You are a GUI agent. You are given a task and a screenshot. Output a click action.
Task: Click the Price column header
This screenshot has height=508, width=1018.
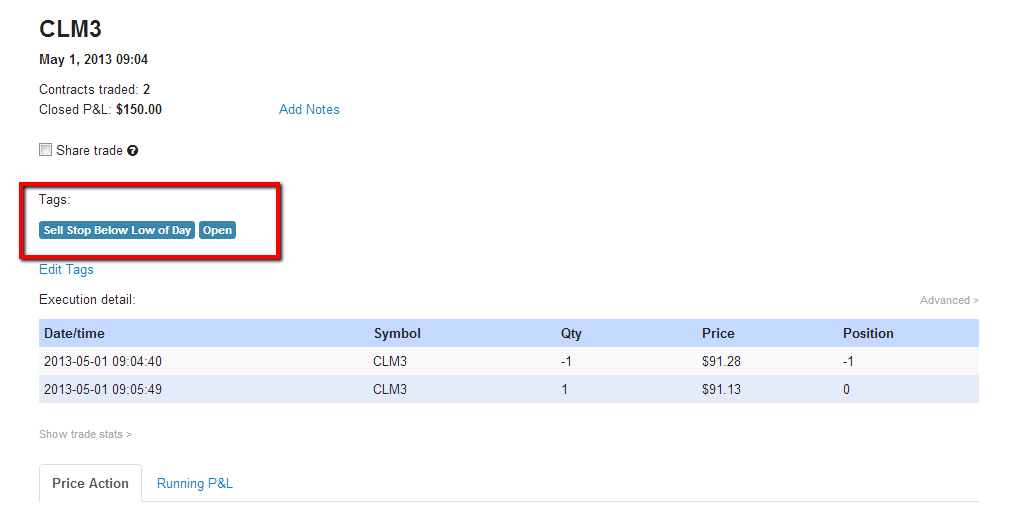(x=718, y=333)
